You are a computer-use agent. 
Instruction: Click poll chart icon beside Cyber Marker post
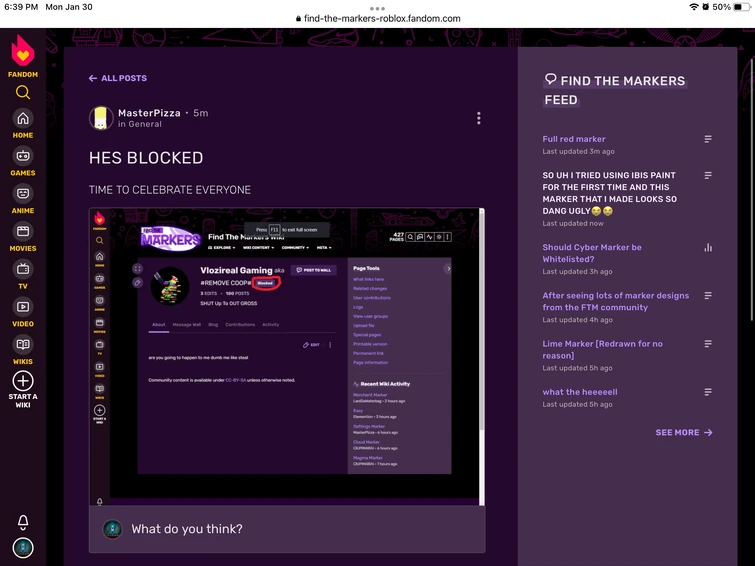pos(708,248)
